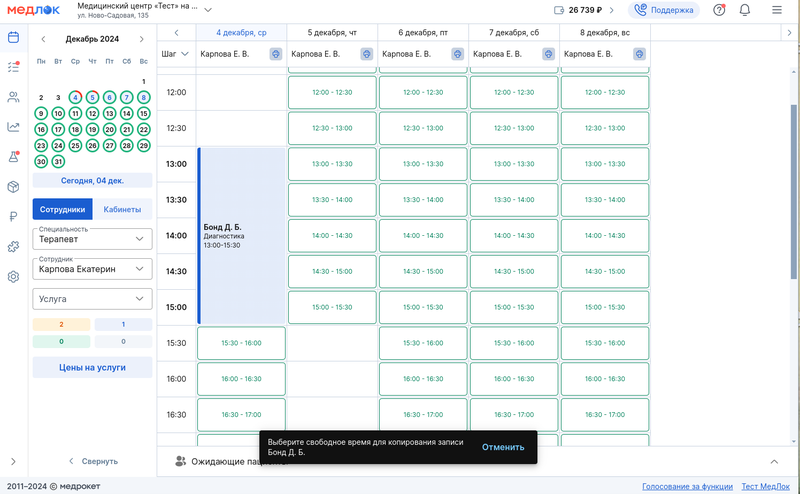This screenshot has height=494, width=800.
Task: Select the 8 декабря, вс day header
Action: coord(605,33)
